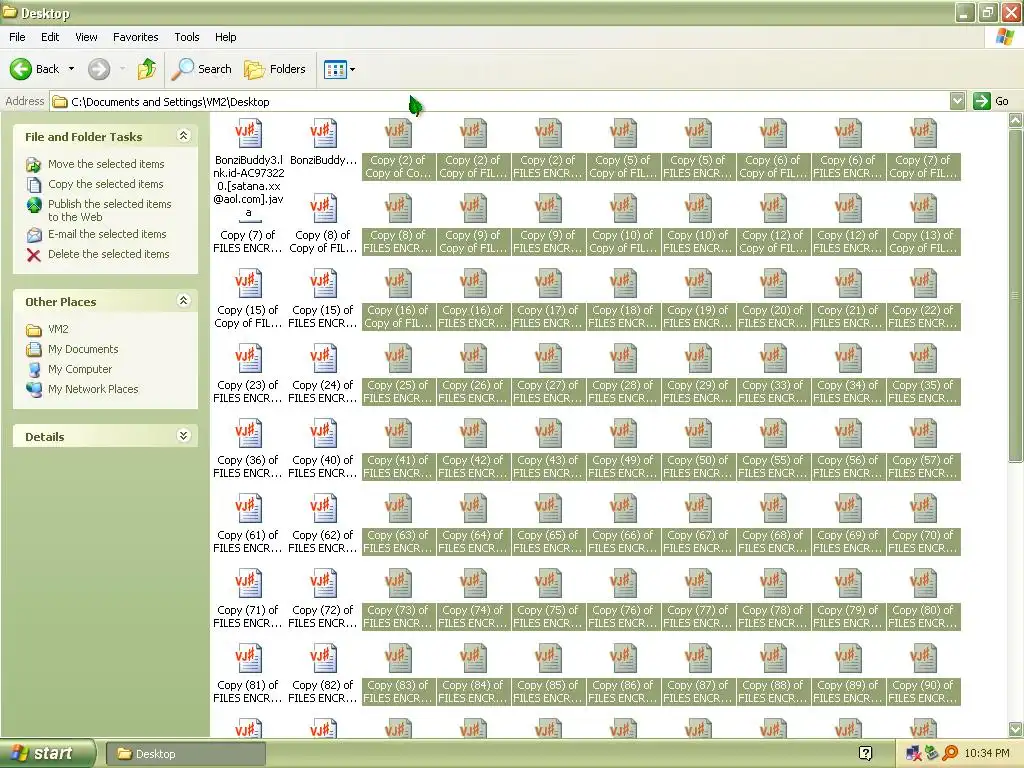Expand the address bar dropdown arrow
This screenshot has width=1024, height=768.
pos(957,101)
